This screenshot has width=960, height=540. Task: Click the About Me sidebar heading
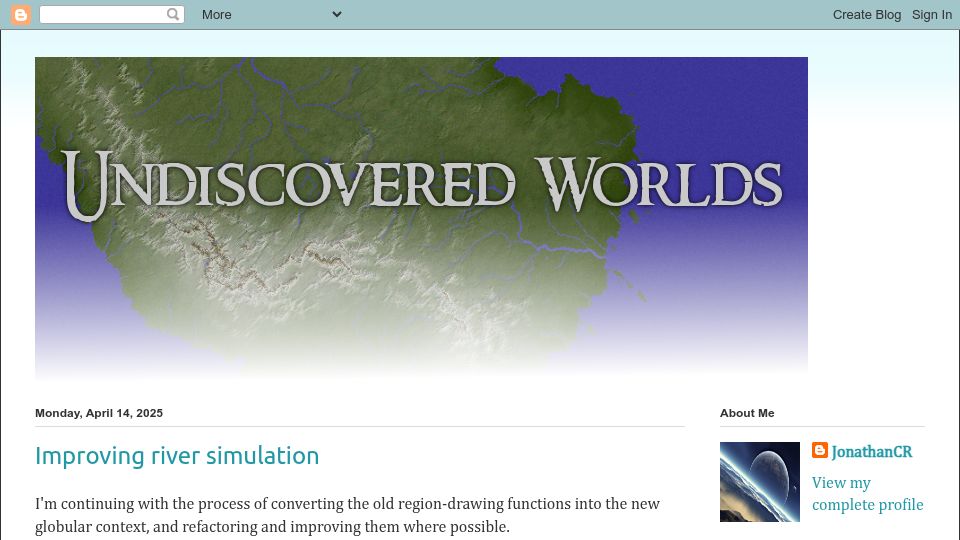click(747, 413)
